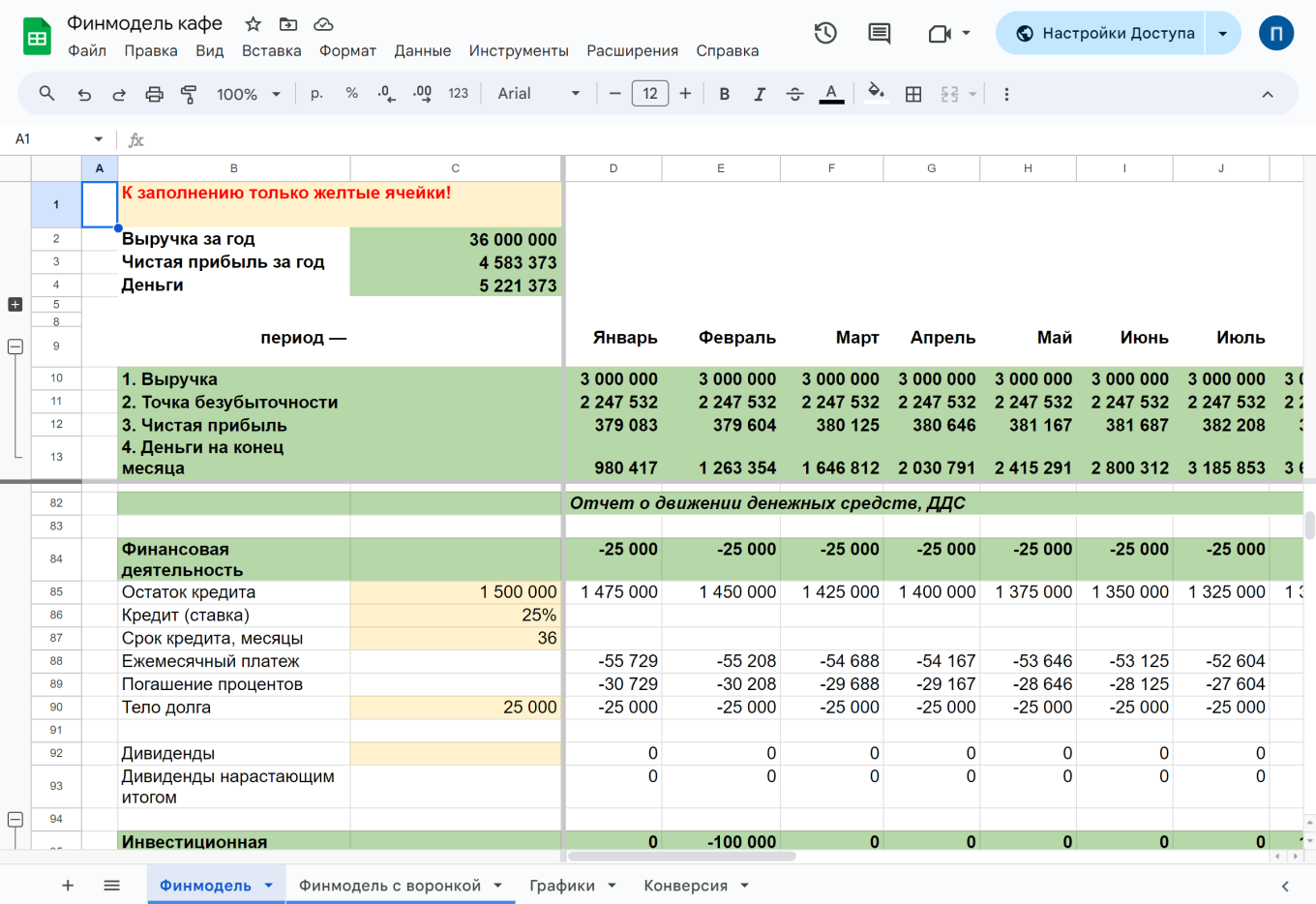
Task: Click the font size input field
Action: tap(649, 94)
